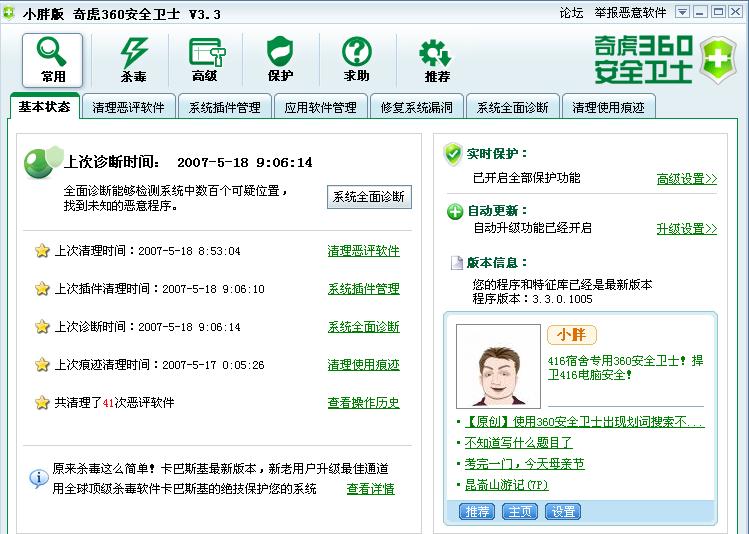
Task: Click 查看操作历史 link
Action: (363, 403)
